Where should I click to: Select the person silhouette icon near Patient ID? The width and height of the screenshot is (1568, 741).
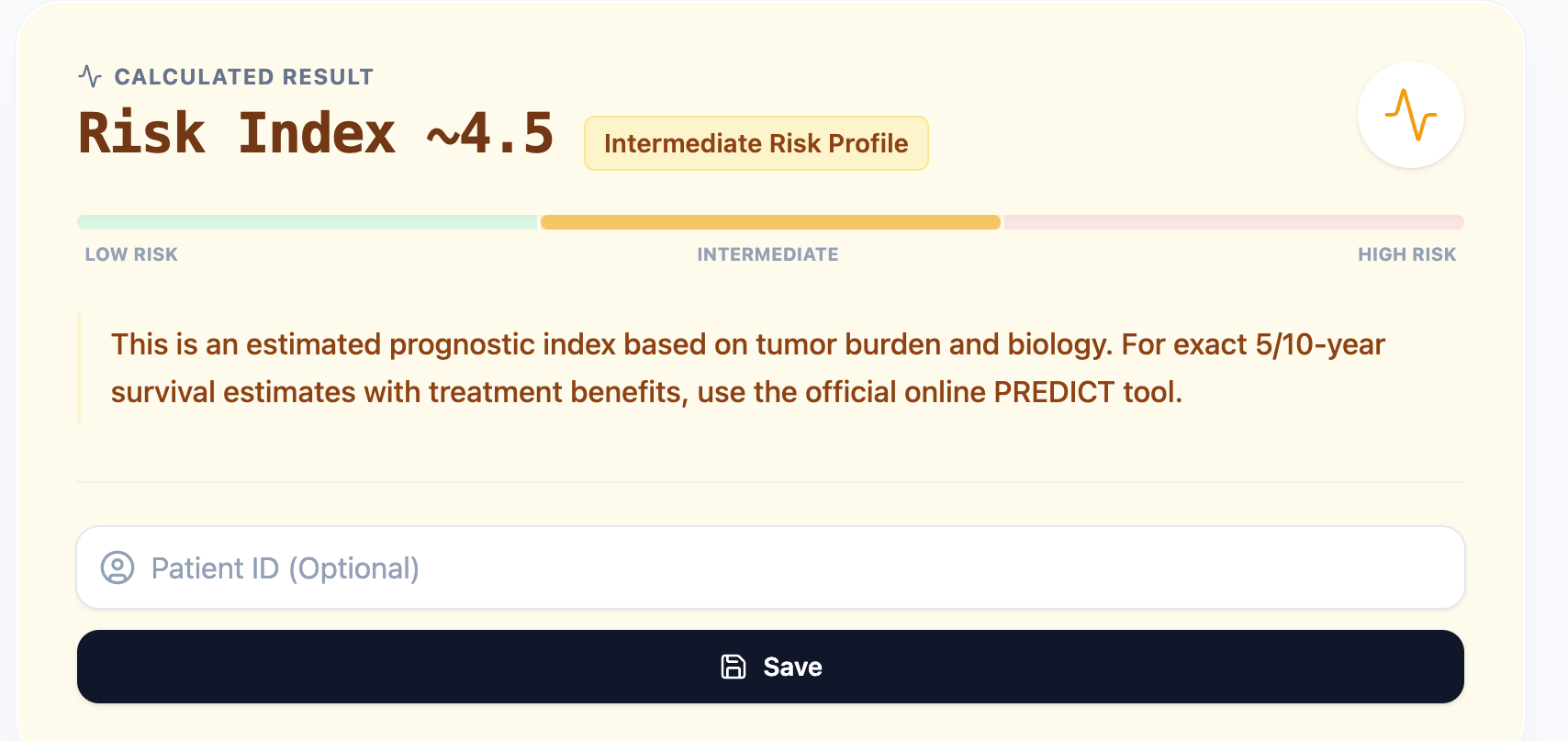coord(117,567)
